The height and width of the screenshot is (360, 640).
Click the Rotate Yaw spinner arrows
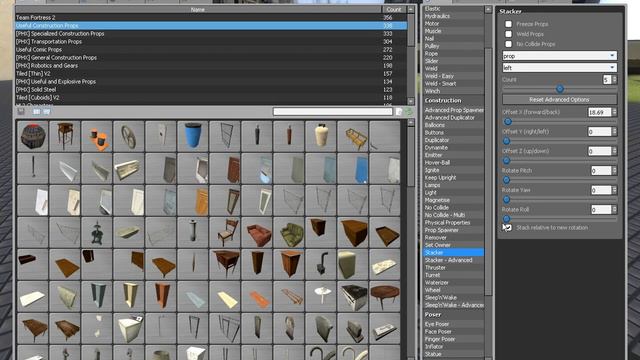(614, 190)
